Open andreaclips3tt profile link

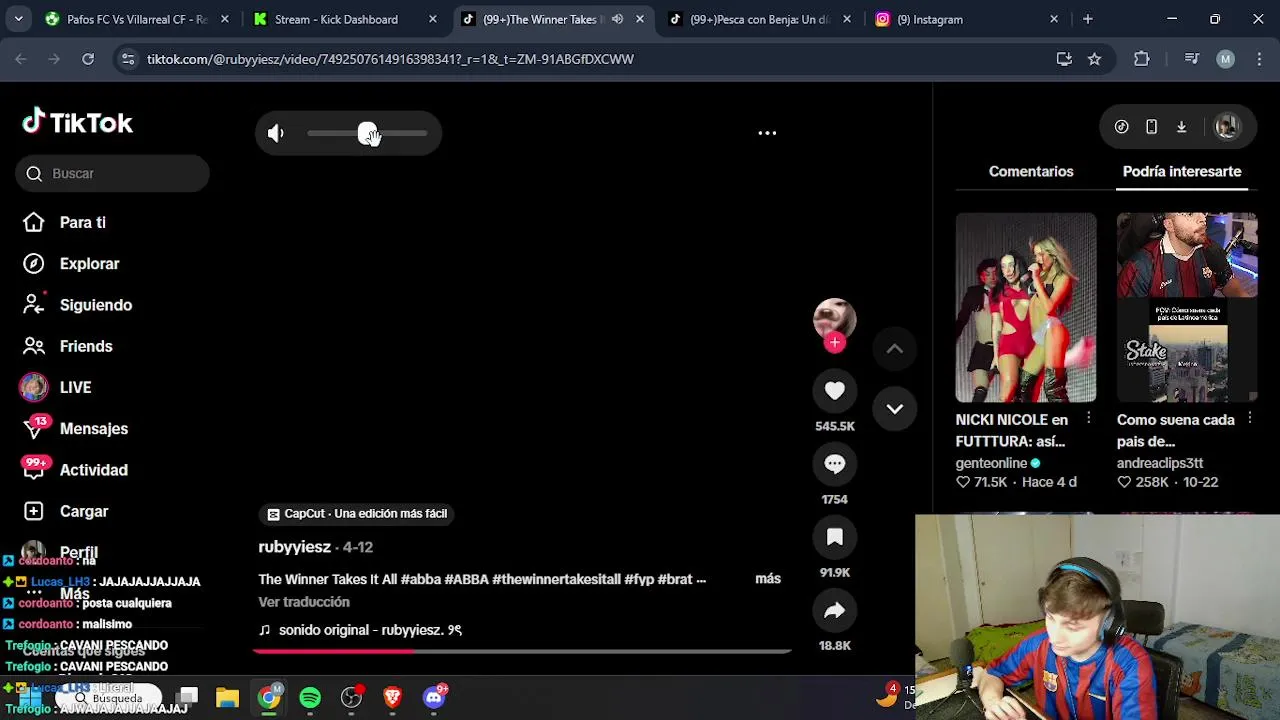point(1160,463)
